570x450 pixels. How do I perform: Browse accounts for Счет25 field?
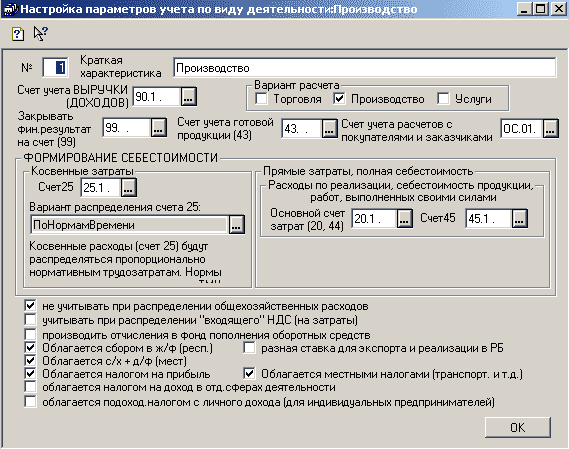coord(129,188)
